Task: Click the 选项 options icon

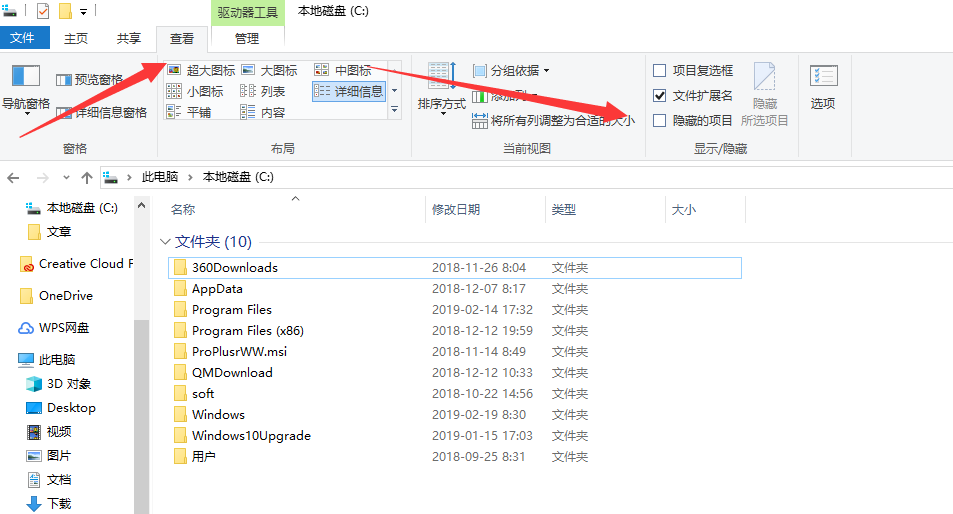Action: click(823, 77)
